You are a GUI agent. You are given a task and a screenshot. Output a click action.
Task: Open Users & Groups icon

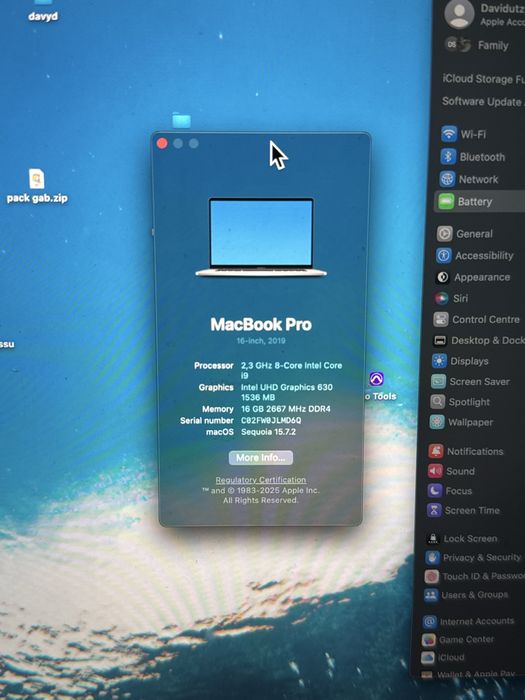coord(430,595)
